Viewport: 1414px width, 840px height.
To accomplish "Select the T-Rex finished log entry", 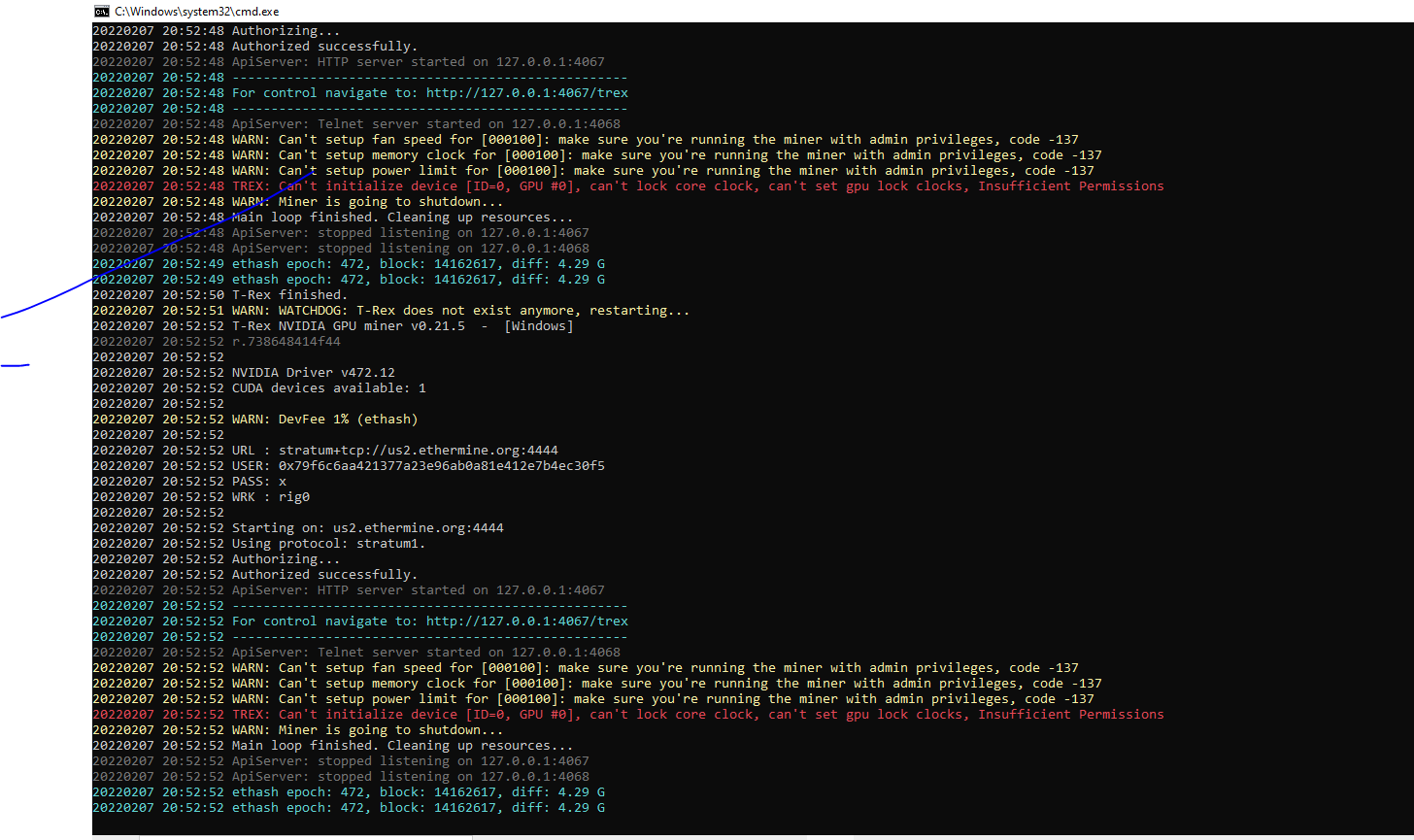I will [x=291, y=294].
